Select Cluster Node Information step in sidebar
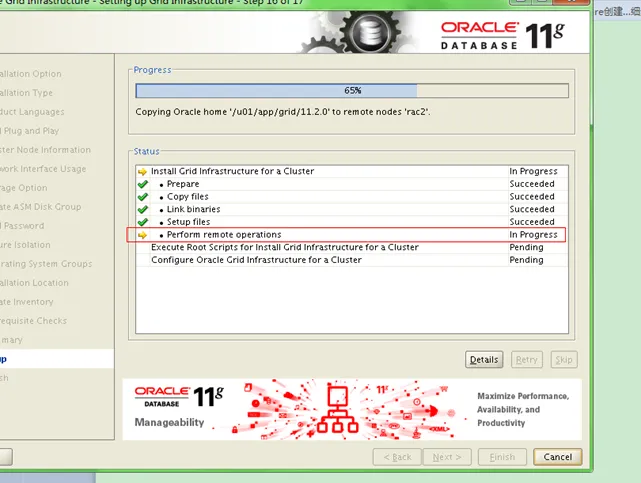This screenshot has height=483, width=641. pyautogui.click(x=45, y=150)
